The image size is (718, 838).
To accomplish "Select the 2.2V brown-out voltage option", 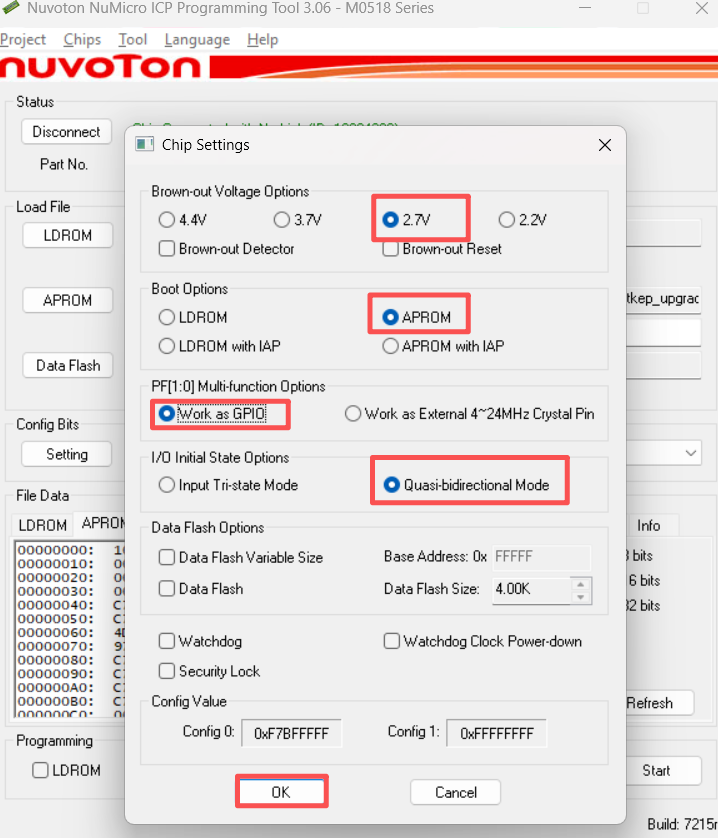I will (507, 220).
